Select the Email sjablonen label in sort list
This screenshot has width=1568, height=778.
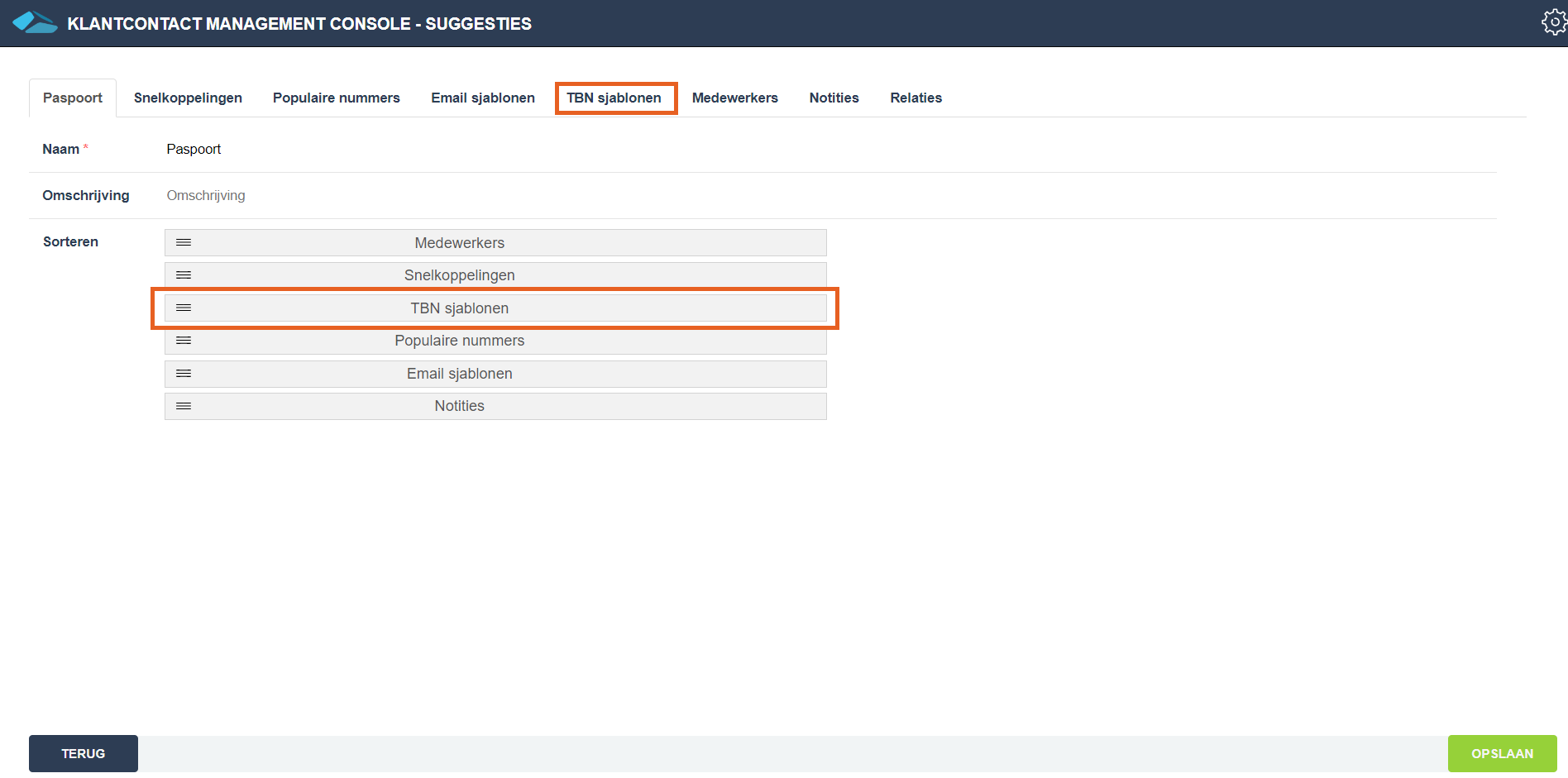click(460, 374)
